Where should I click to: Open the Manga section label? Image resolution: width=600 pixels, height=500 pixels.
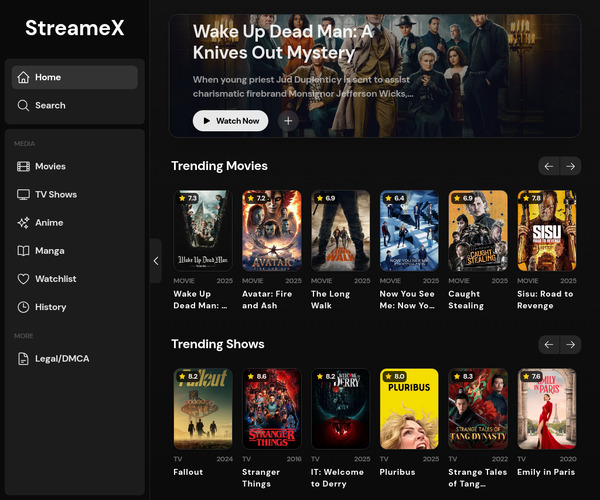point(50,251)
